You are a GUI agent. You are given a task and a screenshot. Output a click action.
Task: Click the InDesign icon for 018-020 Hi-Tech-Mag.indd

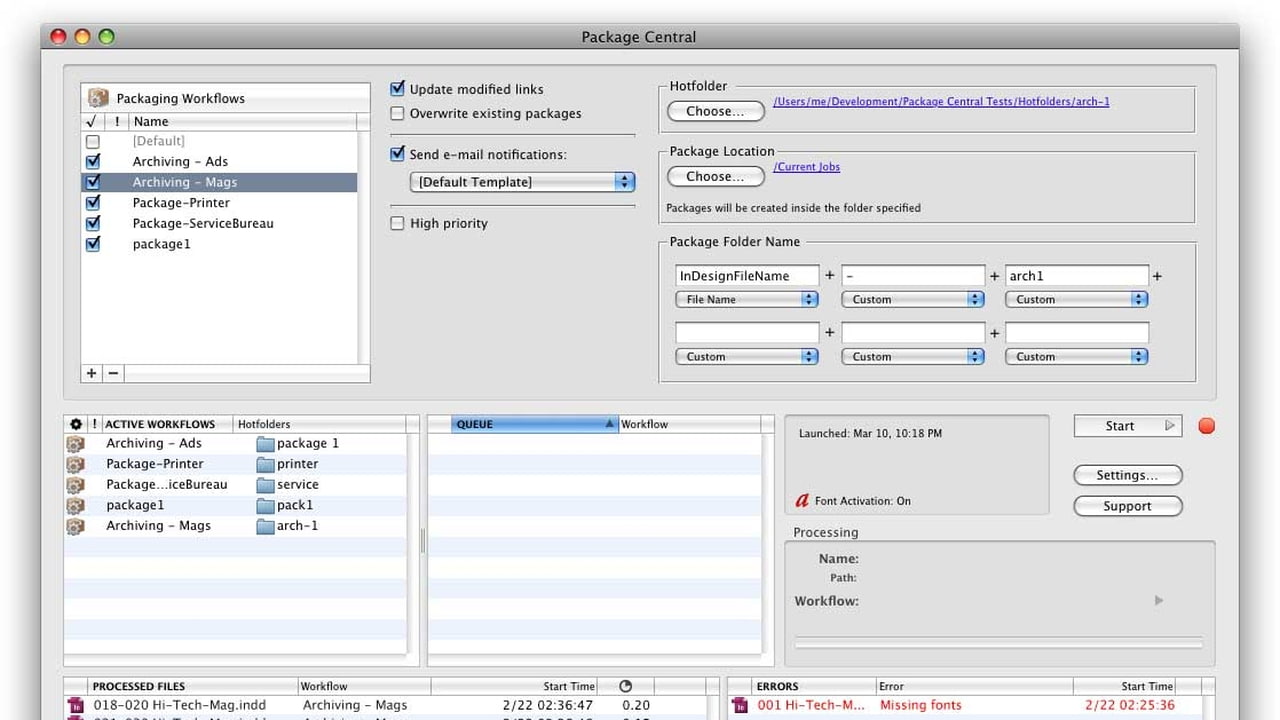[75, 705]
